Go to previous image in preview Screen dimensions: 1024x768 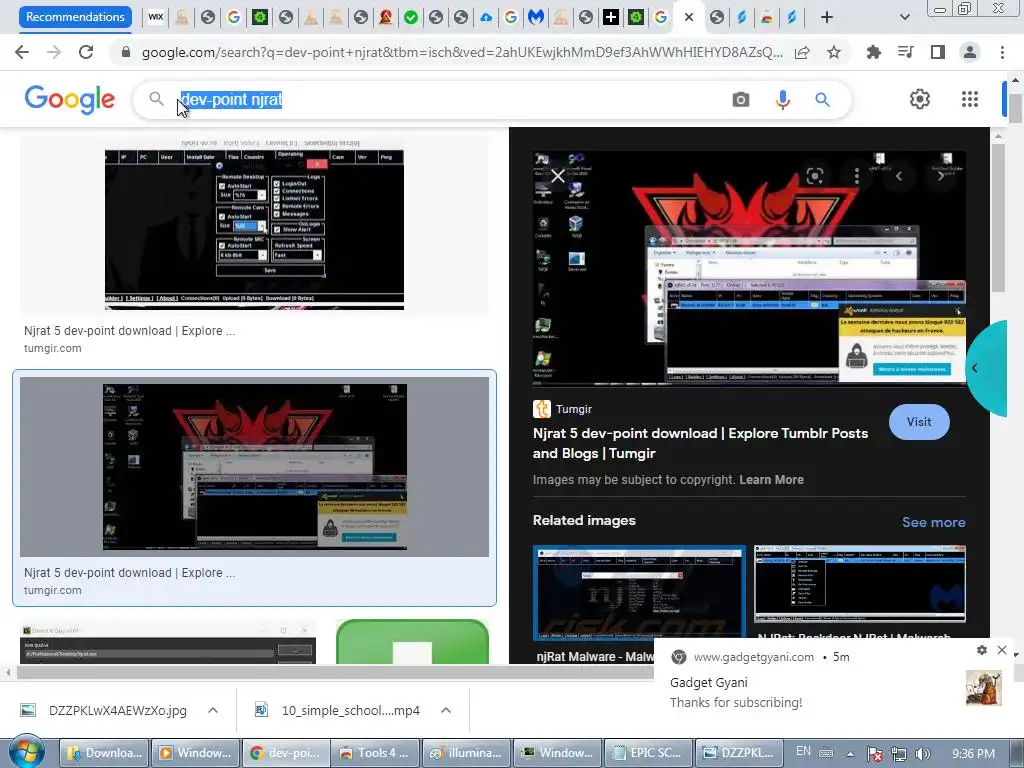tap(899, 176)
